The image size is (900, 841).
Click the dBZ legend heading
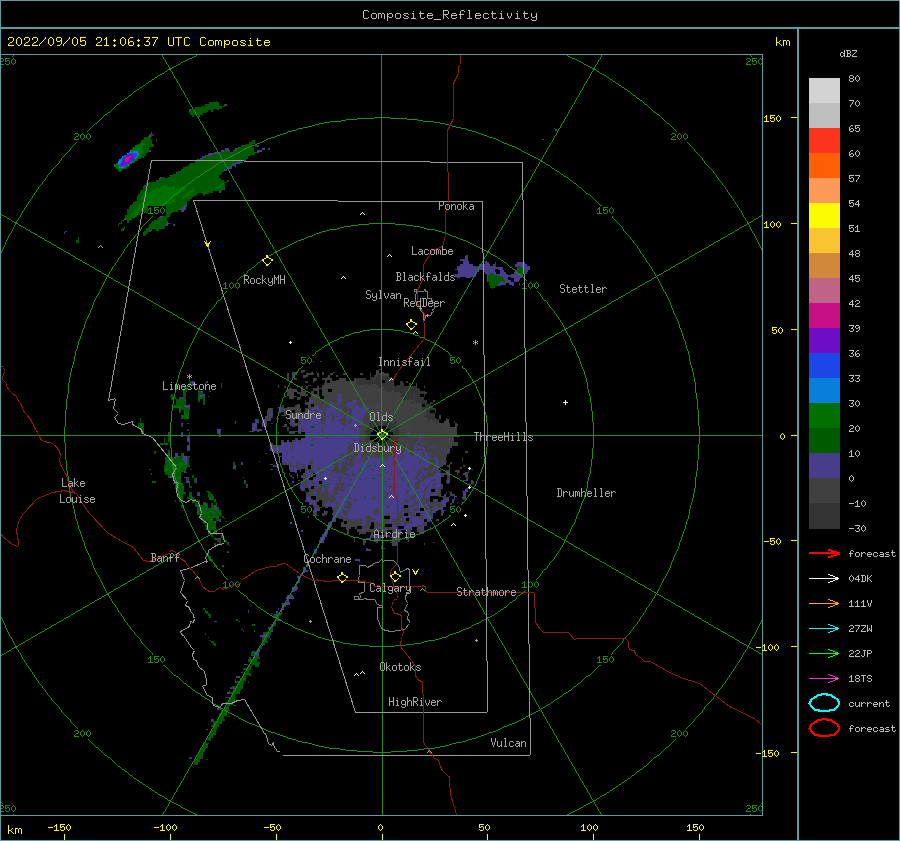848,53
